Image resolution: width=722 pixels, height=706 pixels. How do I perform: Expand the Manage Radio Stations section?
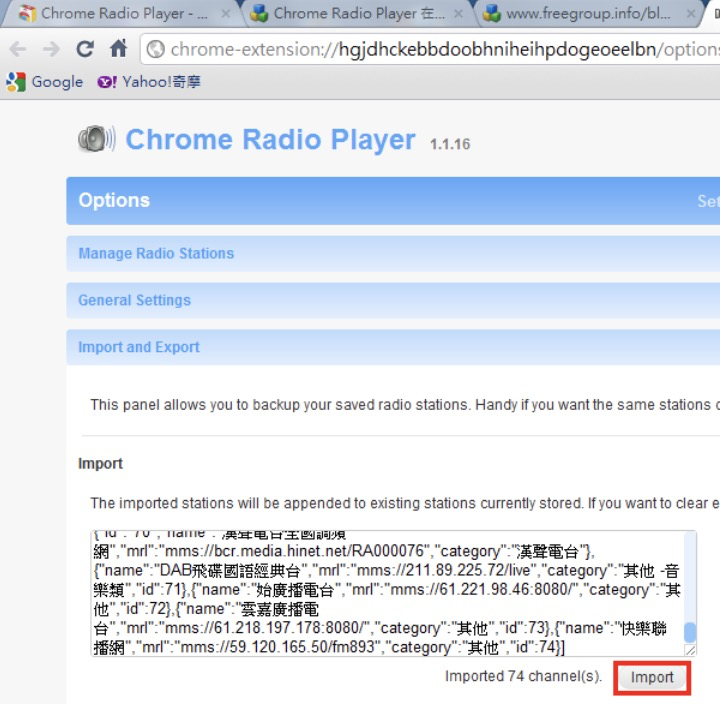393,253
